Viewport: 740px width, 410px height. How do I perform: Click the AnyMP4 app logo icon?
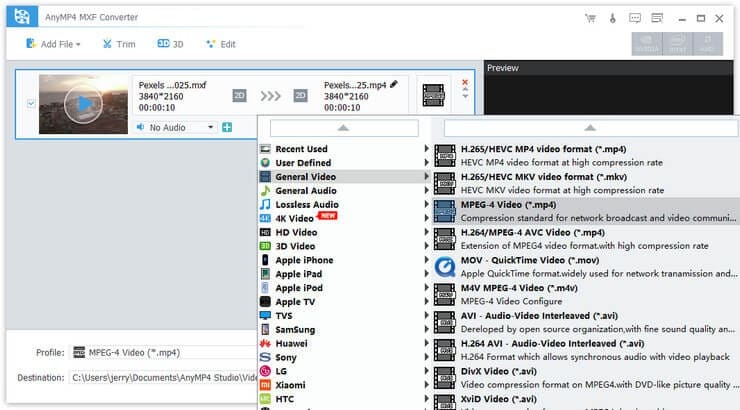tap(22, 17)
